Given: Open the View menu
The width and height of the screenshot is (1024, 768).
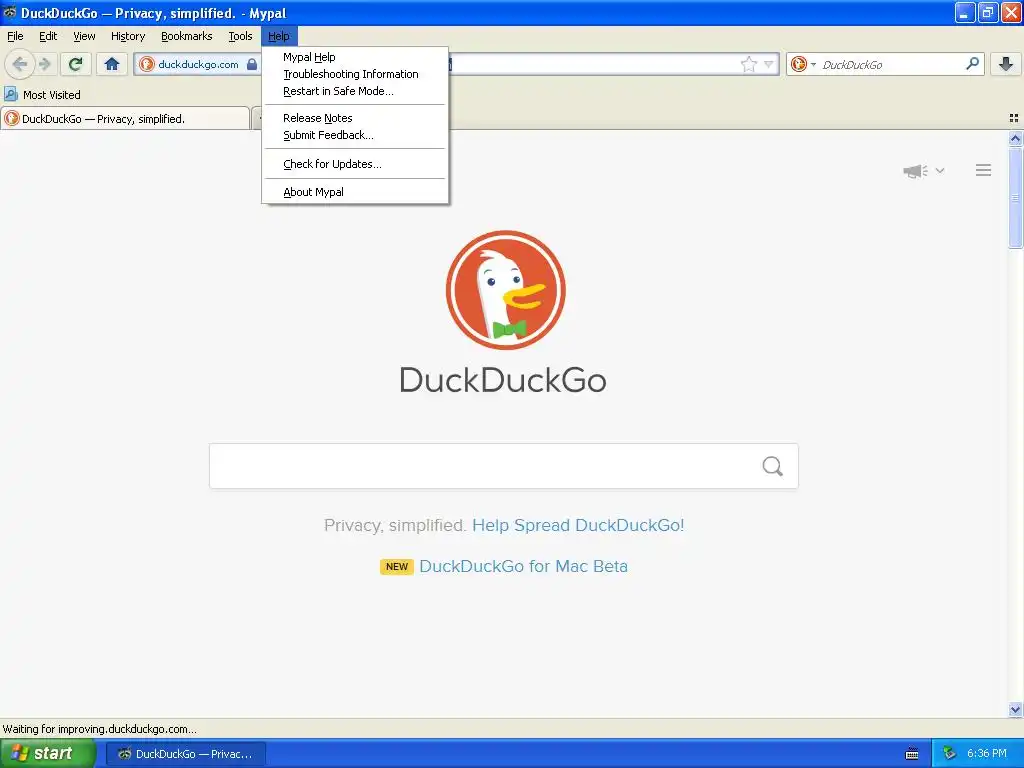Looking at the screenshot, I should (84, 36).
